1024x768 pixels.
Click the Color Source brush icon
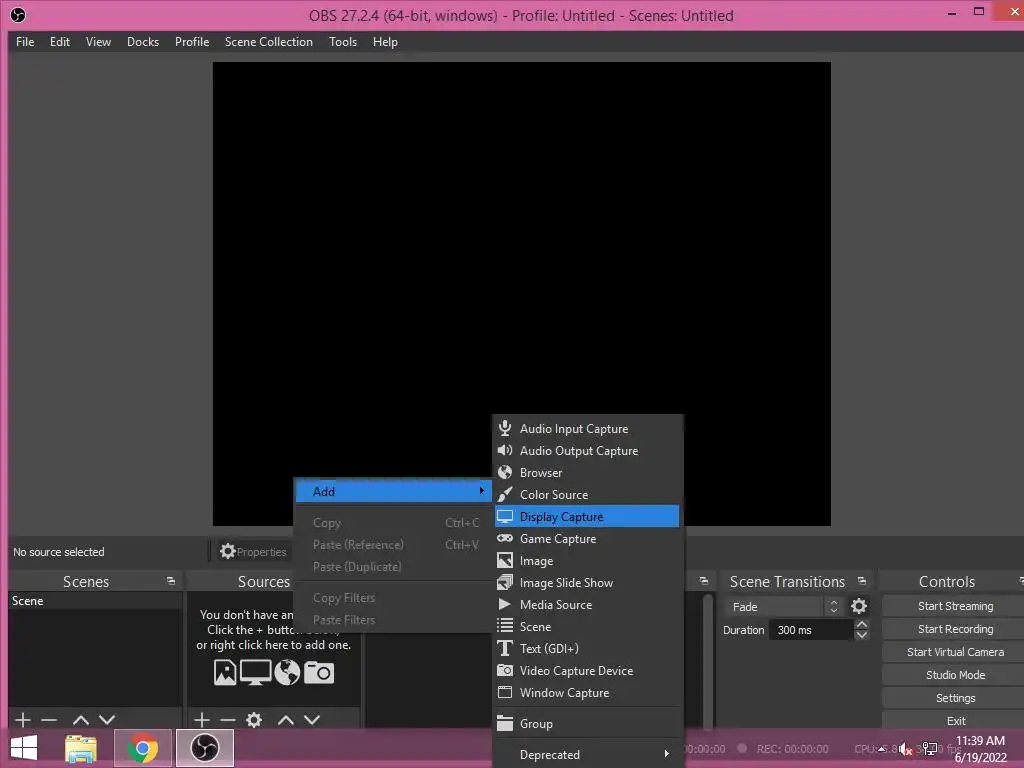click(x=505, y=494)
